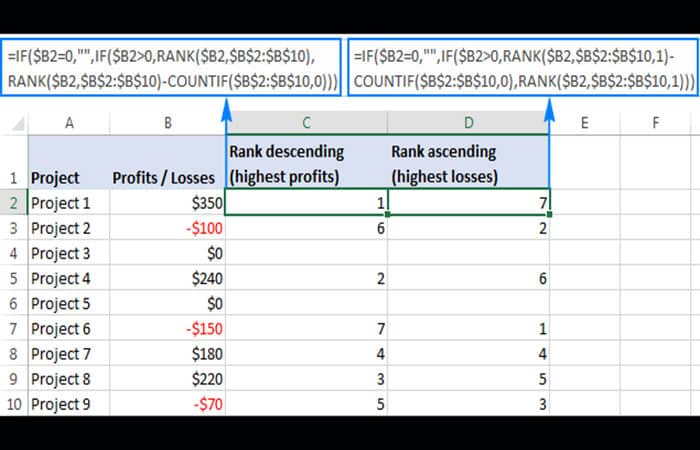Select row 4 header
700x450 pixels.
14,253
